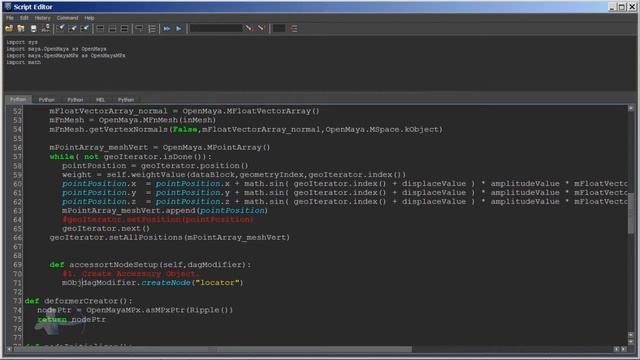
Task: Click the single-arrow Execute icon
Action: click(179, 29)
